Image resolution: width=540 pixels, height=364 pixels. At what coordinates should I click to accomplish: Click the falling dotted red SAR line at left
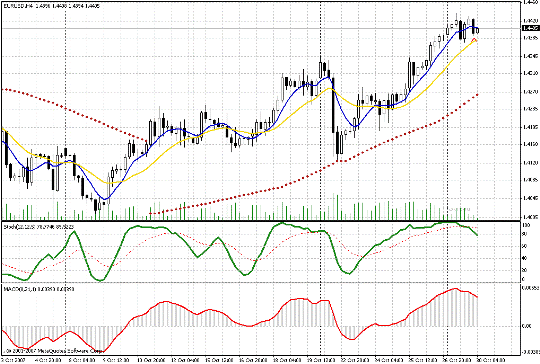click(x=69, y=109)
